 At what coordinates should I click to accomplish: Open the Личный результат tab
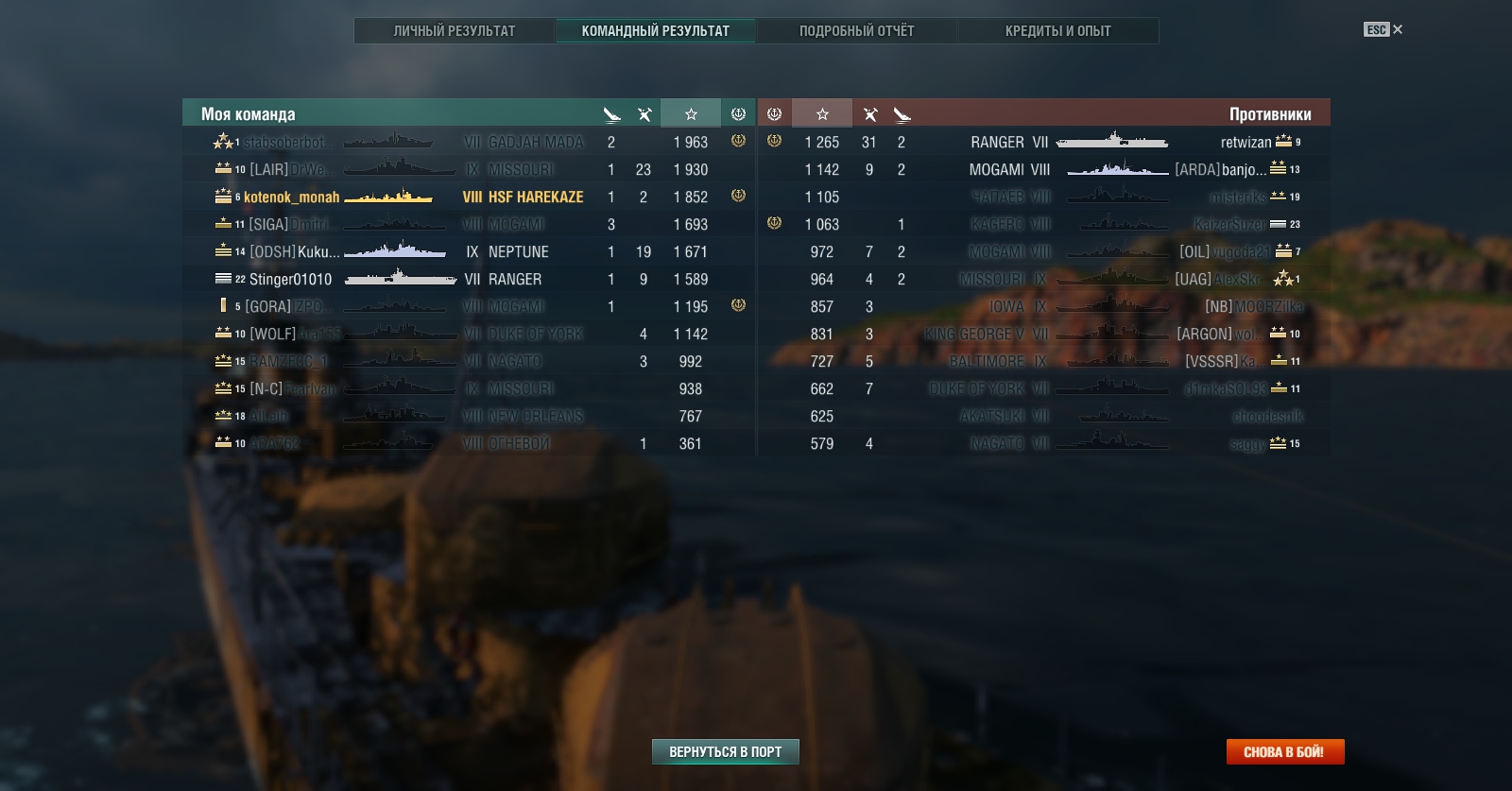coord(455,31)
